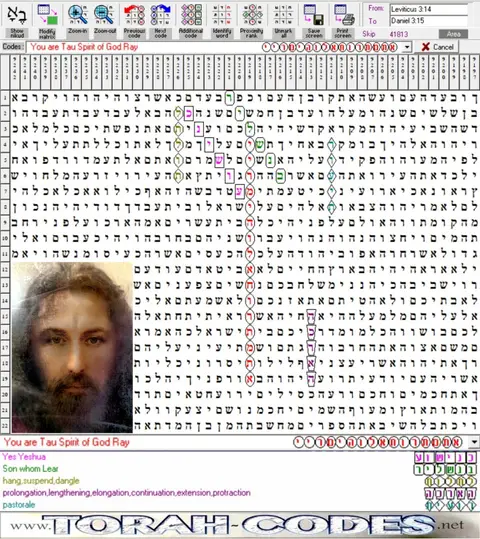Expand dropdown beside lower Tau Spirit entry
The height and width of the screenshot is (539, 480).
pyautogui.click(x=474, y=442)
